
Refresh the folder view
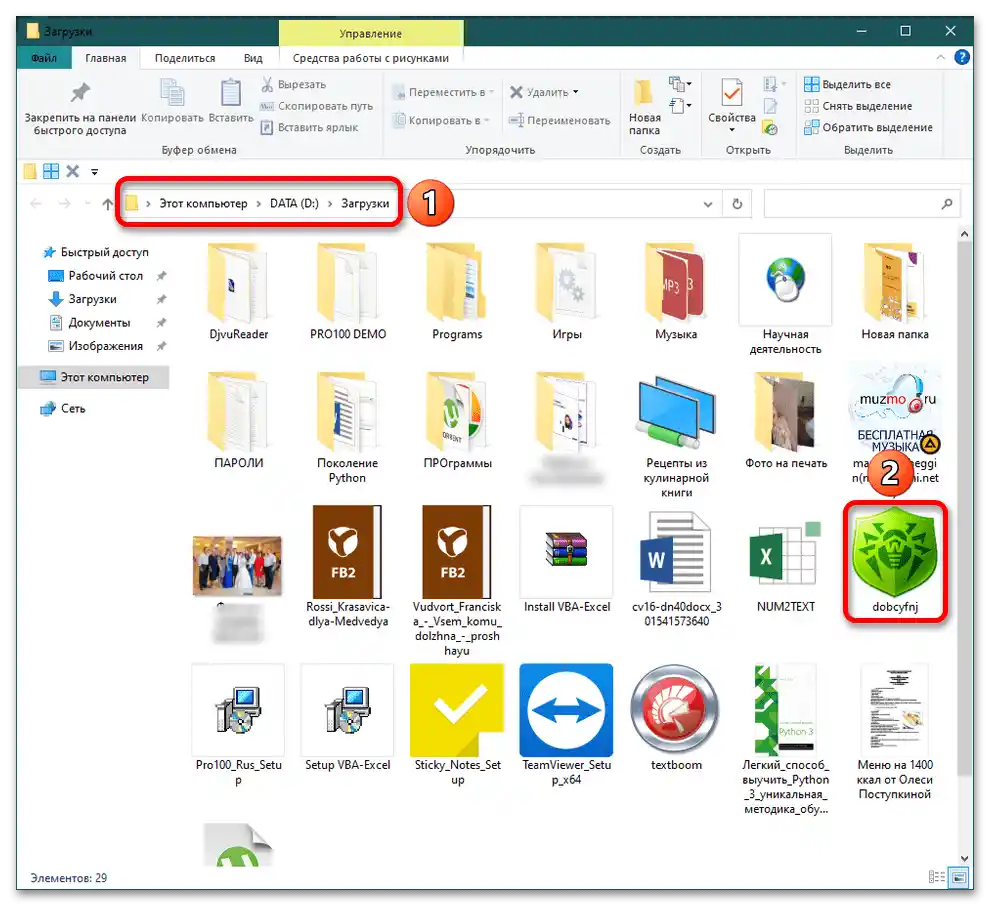click(737, 204)
